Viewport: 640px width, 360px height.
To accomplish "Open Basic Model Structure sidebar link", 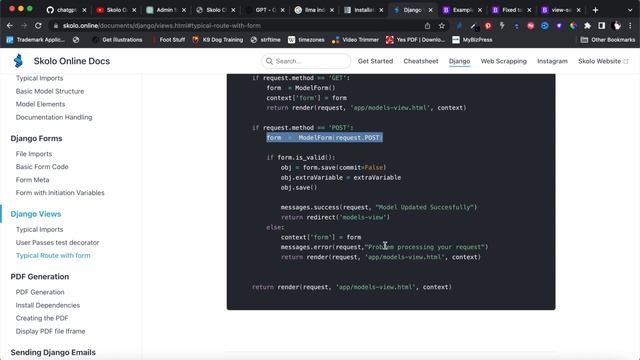I will coord(50,91).
